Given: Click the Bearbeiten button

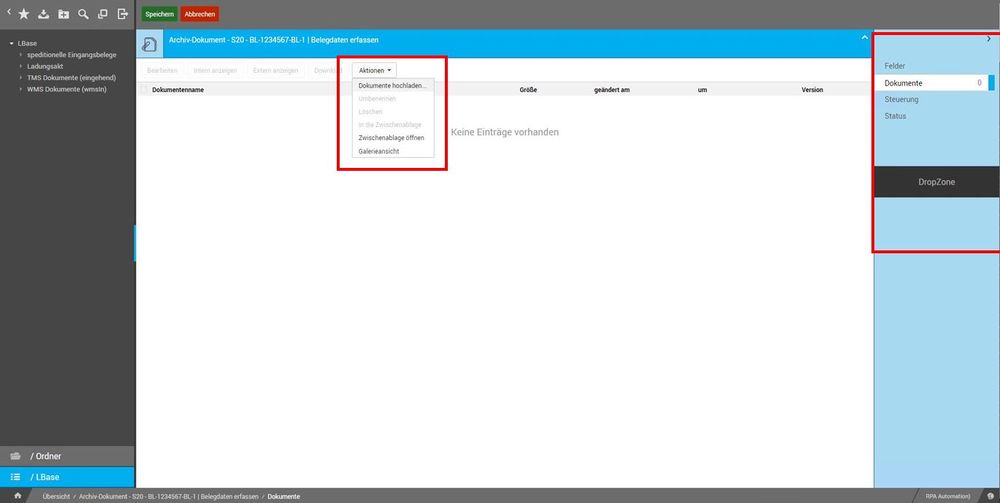Looking at the screenshot, I should point(162,70).
